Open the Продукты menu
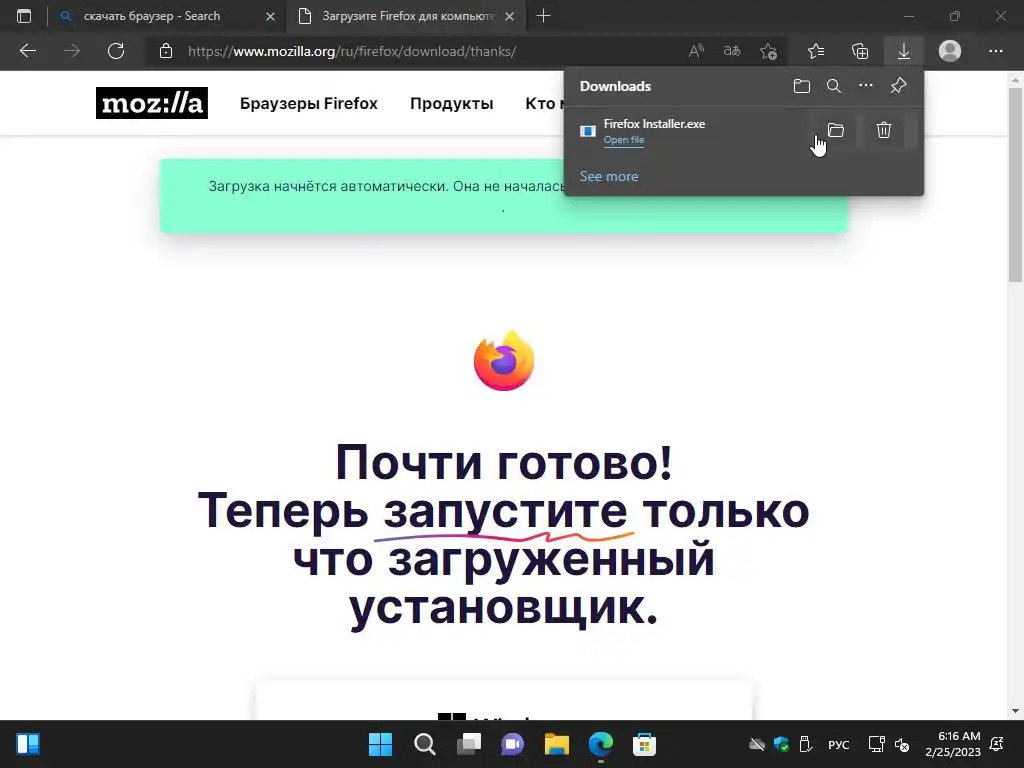The width and height of the screenshot is (1024, 768). coord(451,103)
